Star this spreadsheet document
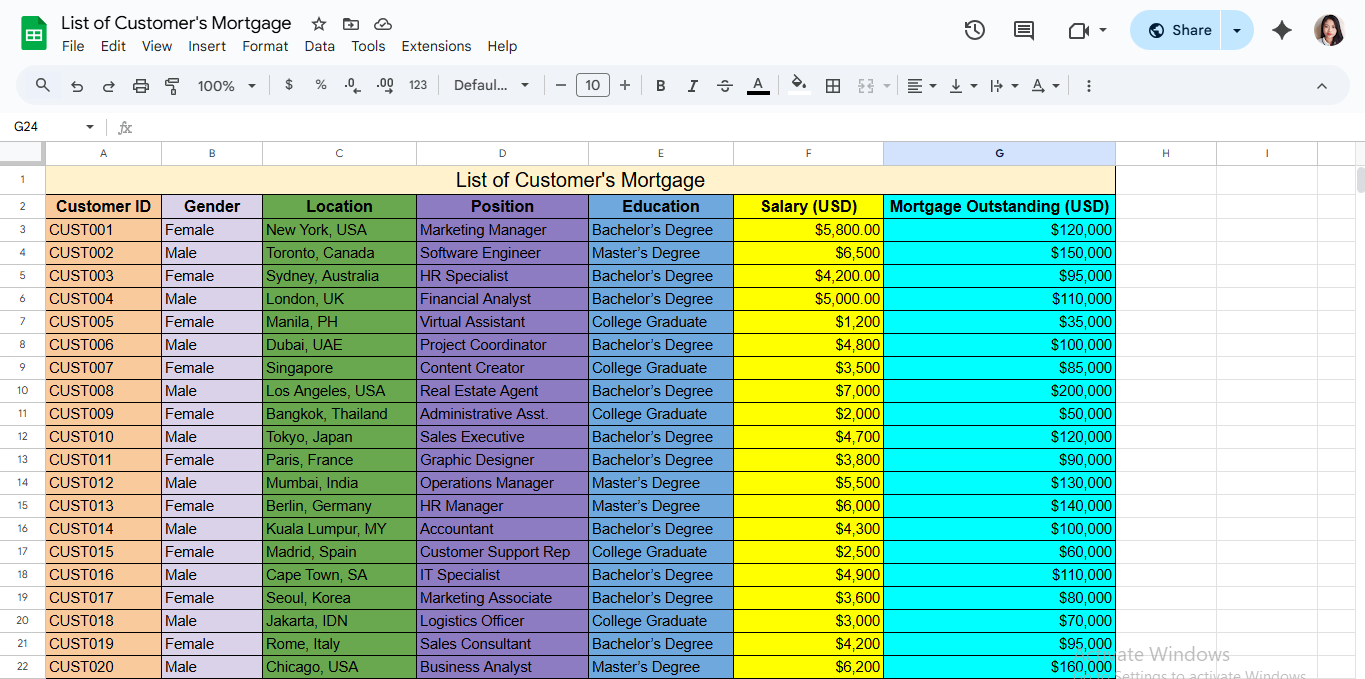 click(319, 24)
